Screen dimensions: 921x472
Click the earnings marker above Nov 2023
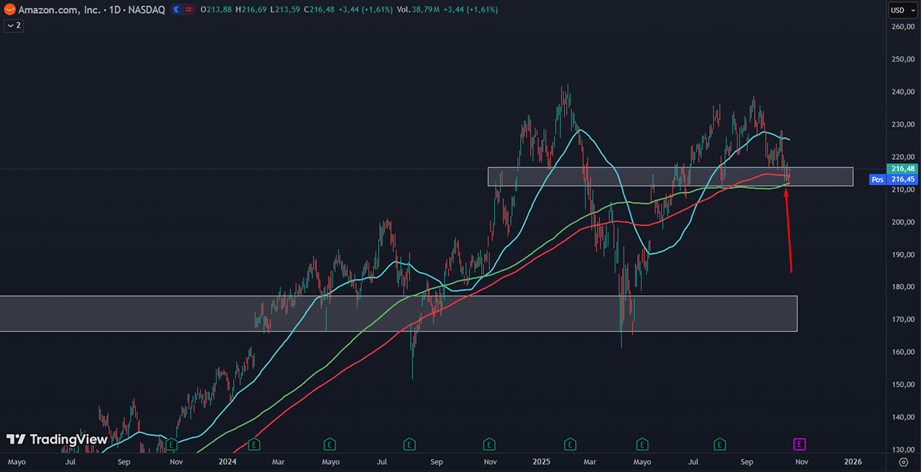[172, 444]
